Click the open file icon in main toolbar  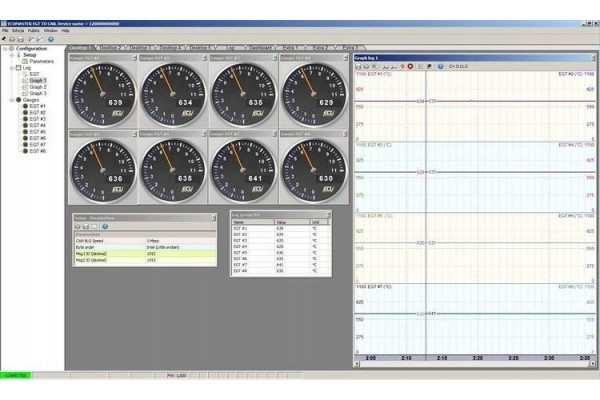coord(12,39)
